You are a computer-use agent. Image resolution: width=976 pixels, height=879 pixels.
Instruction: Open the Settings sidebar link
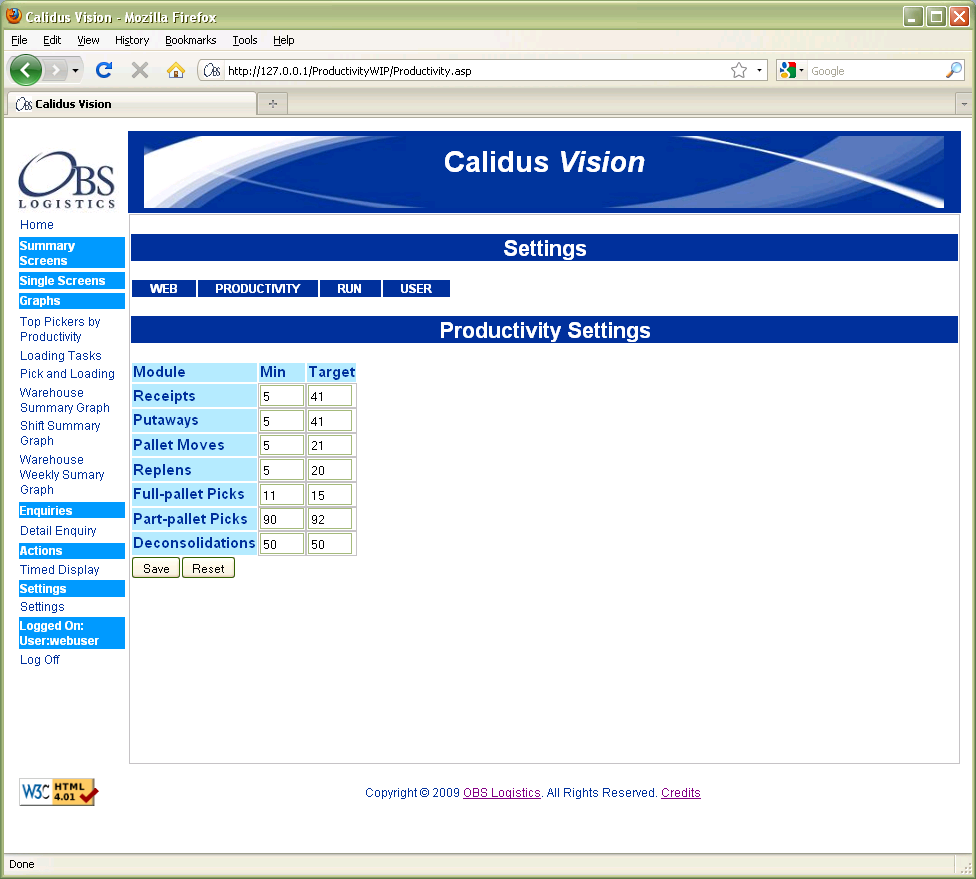(42, 606)
